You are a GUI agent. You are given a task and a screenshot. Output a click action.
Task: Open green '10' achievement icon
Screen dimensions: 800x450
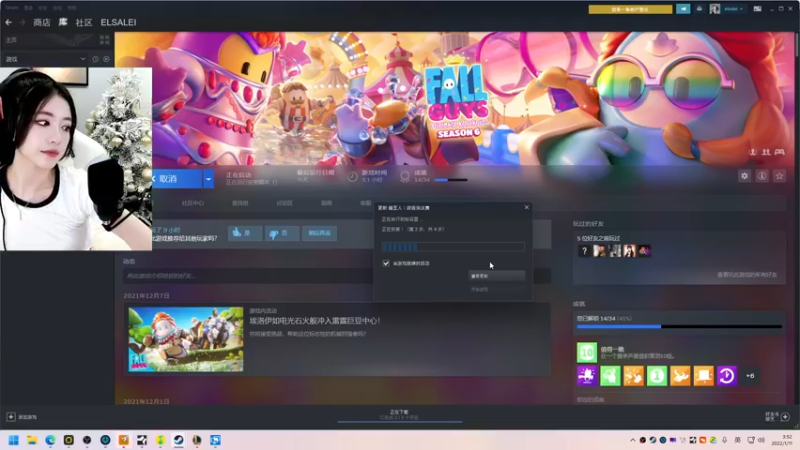click(587, 353)
